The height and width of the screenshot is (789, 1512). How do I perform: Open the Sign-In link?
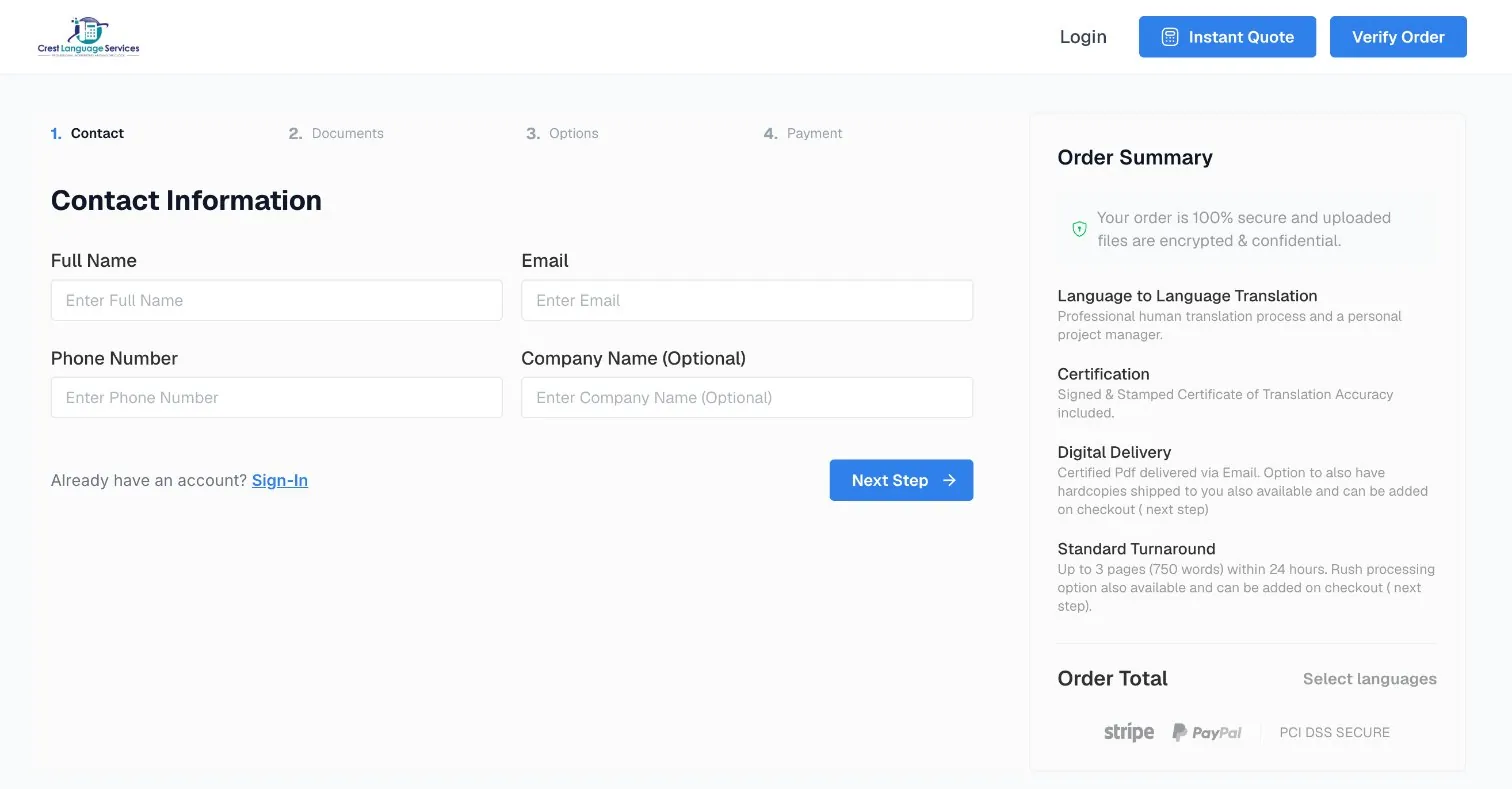(280, 480)
